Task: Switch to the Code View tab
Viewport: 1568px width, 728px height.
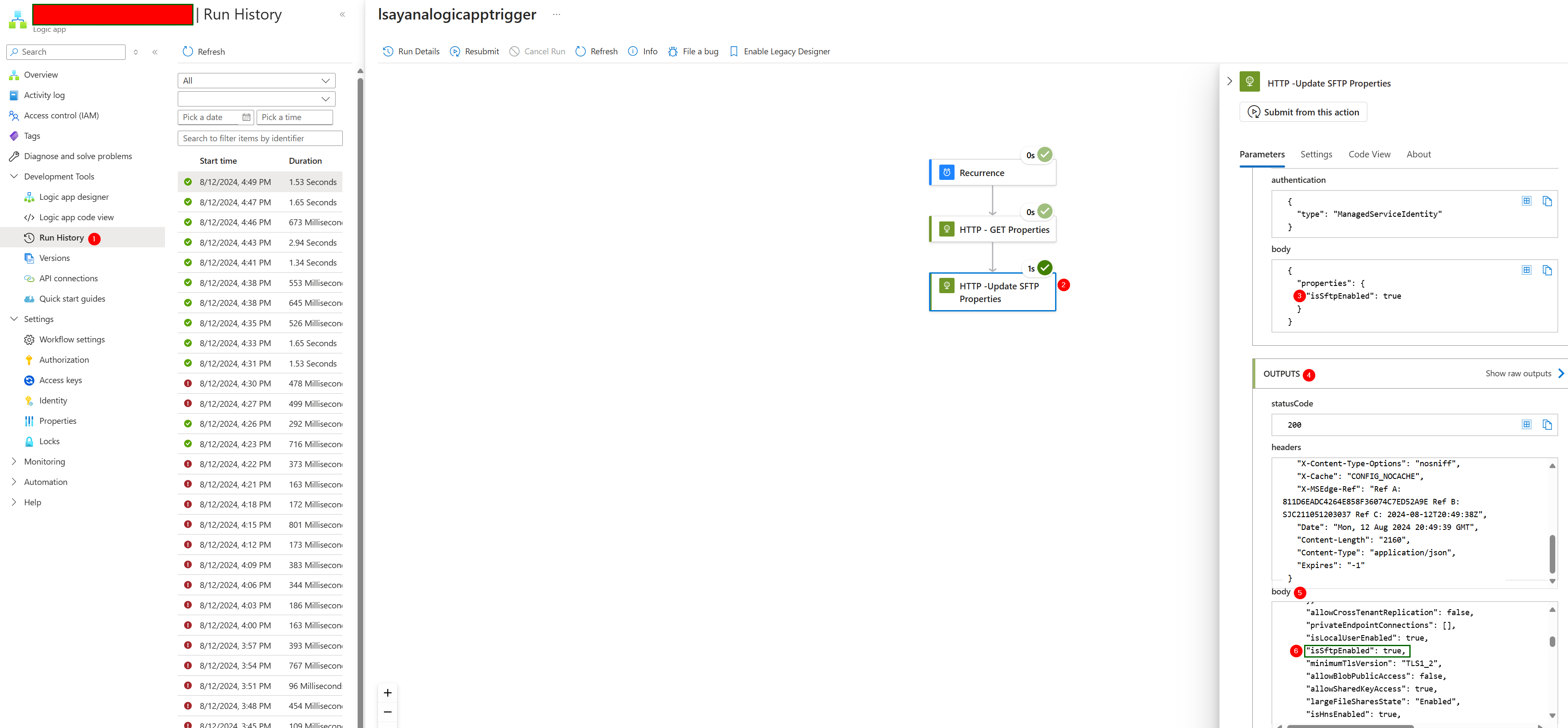Action: [x=1369, y=154]
